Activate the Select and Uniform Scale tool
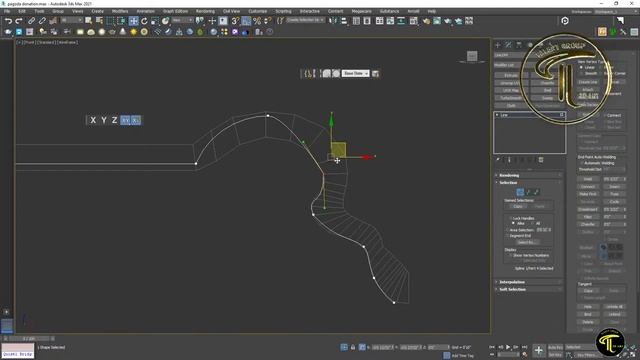Image resolution: width=640 pixels, height=360 pixels. (155, 21)
